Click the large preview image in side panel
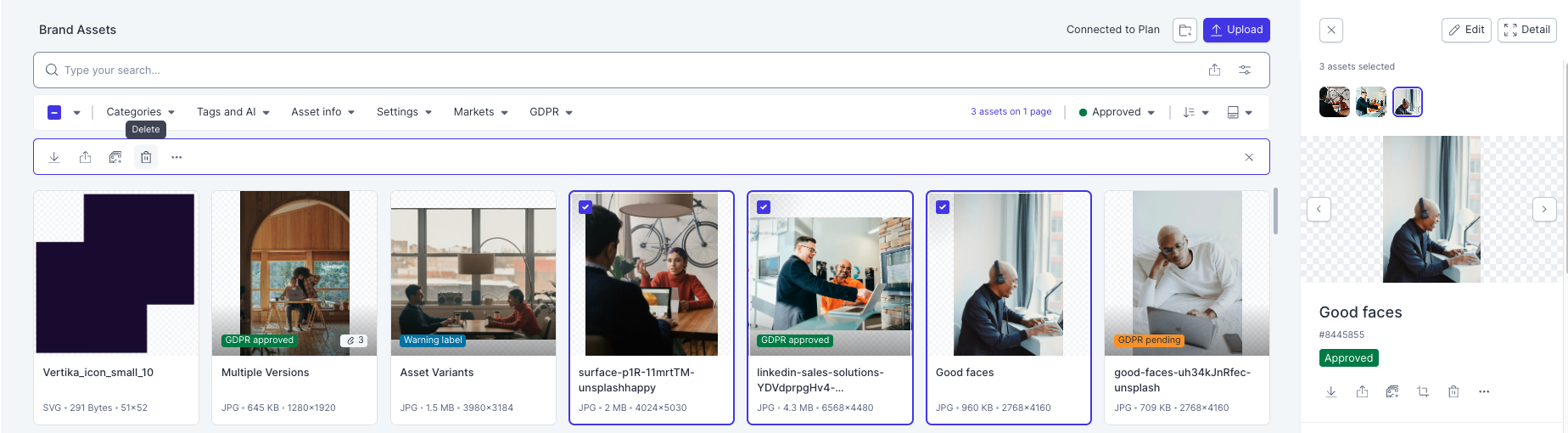This screenshot has height=433, width=1568. tap(1431, 209)
